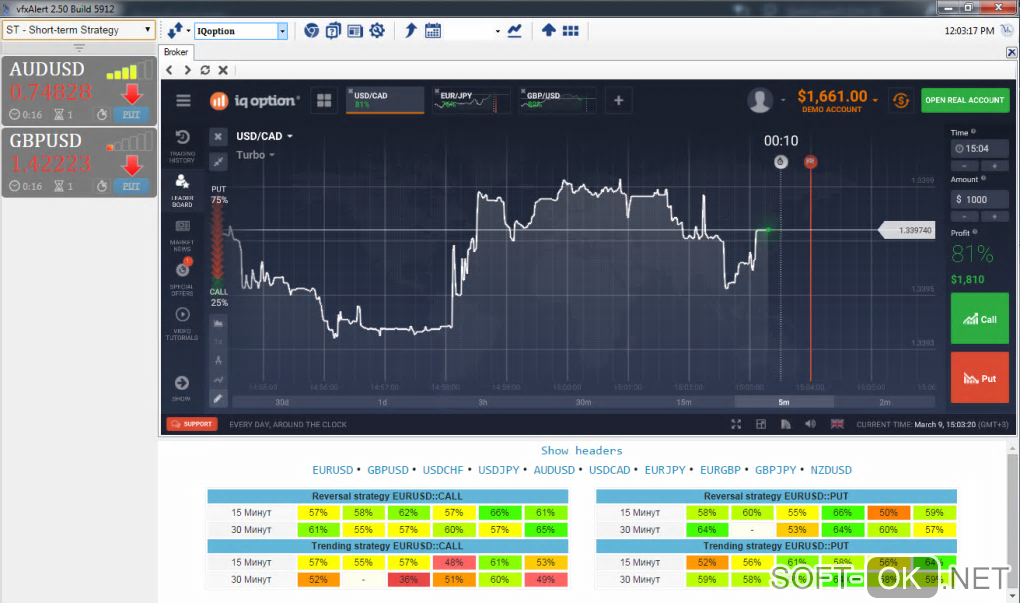Open the settings gear toolbar icon
Viewport: 1020px width, 603px height.
[x=377, y=31]
